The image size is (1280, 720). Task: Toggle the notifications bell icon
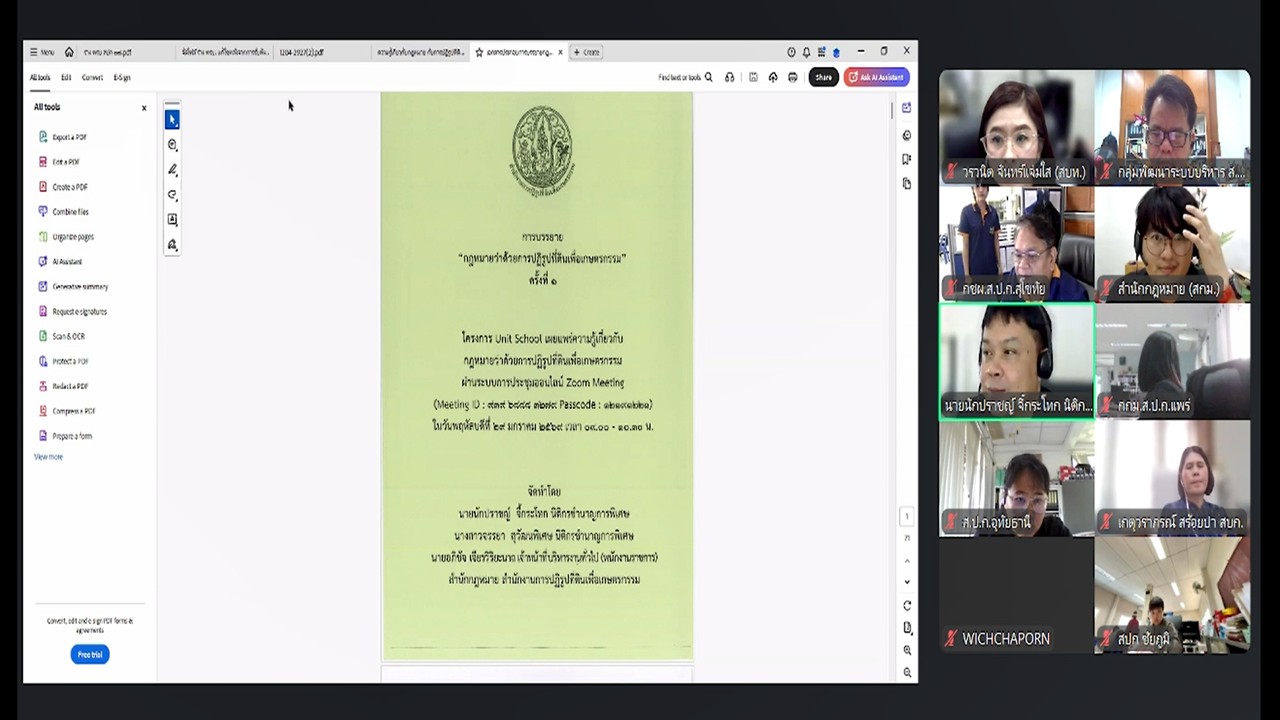tap(806, 52)
